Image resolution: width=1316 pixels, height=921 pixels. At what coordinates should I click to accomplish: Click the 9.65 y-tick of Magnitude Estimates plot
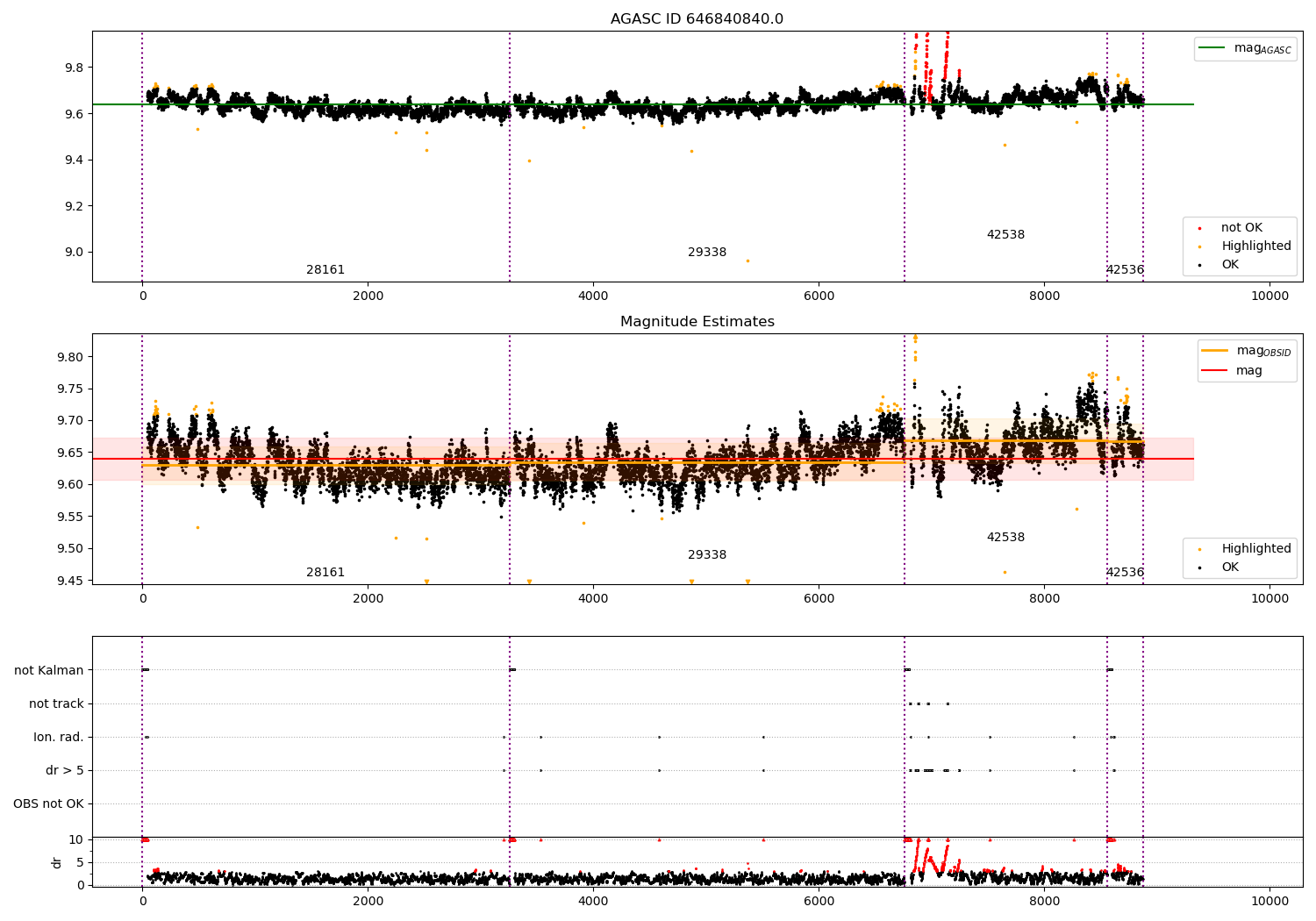(x=70, y=453)
